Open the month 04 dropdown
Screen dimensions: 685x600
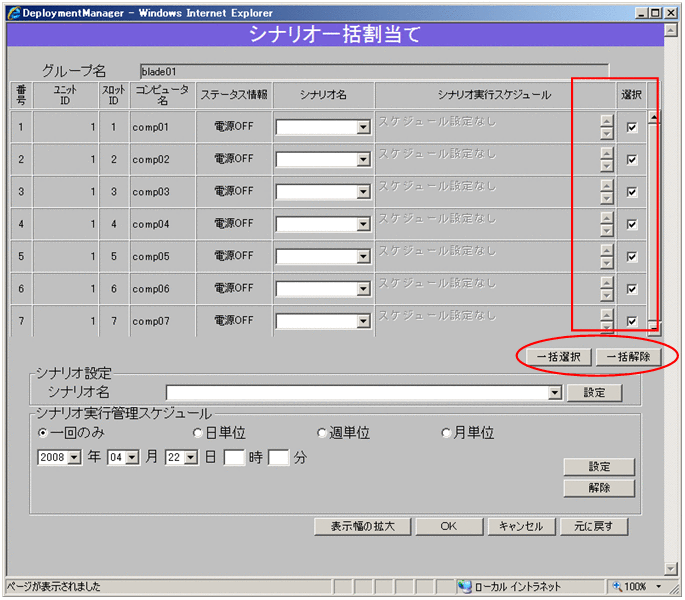132,458
